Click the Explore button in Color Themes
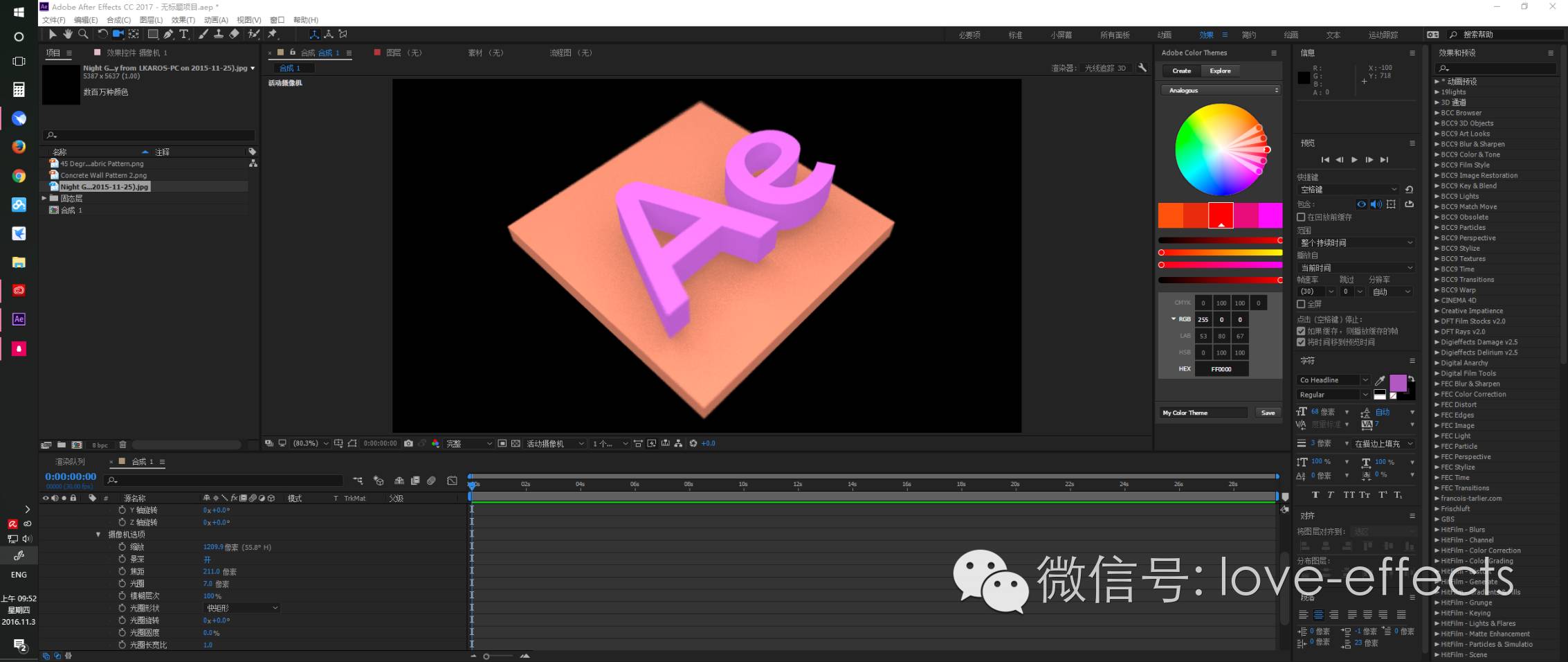1568x662 pixels. pyautogui.click(x=1220, y=71)
